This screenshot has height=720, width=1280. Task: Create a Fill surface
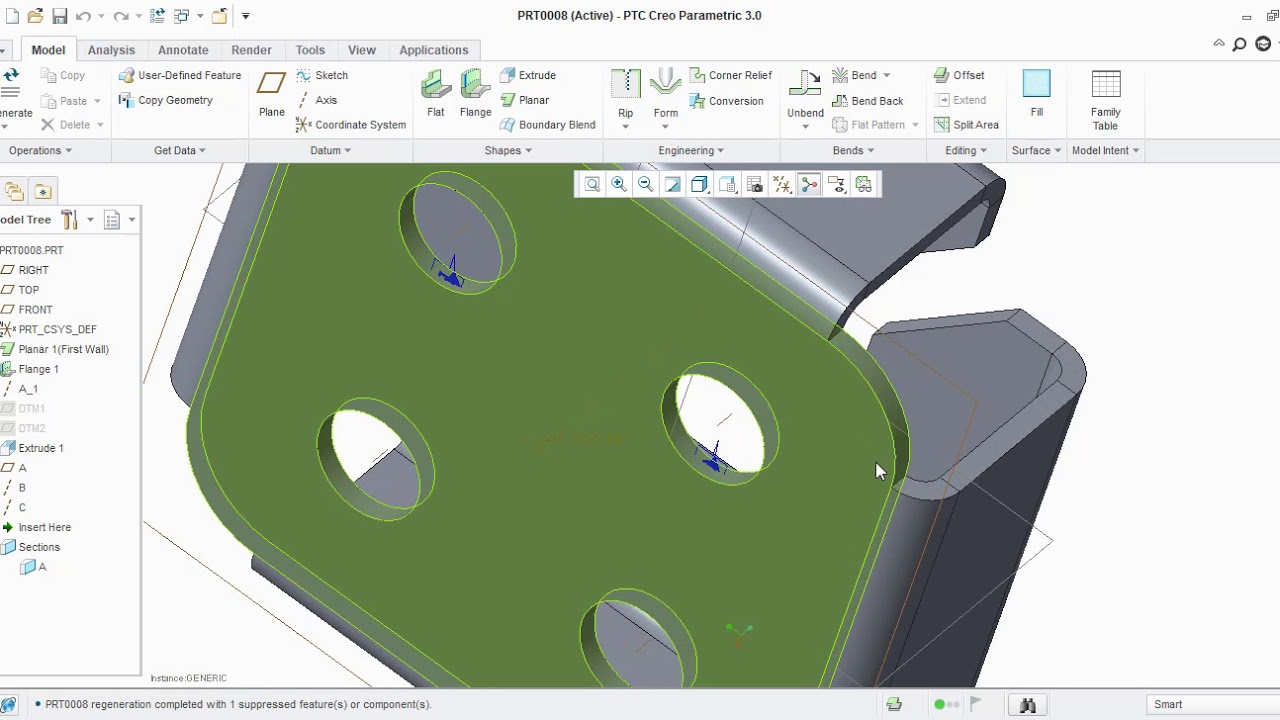pyautogui.click(x=1037, y=95)
